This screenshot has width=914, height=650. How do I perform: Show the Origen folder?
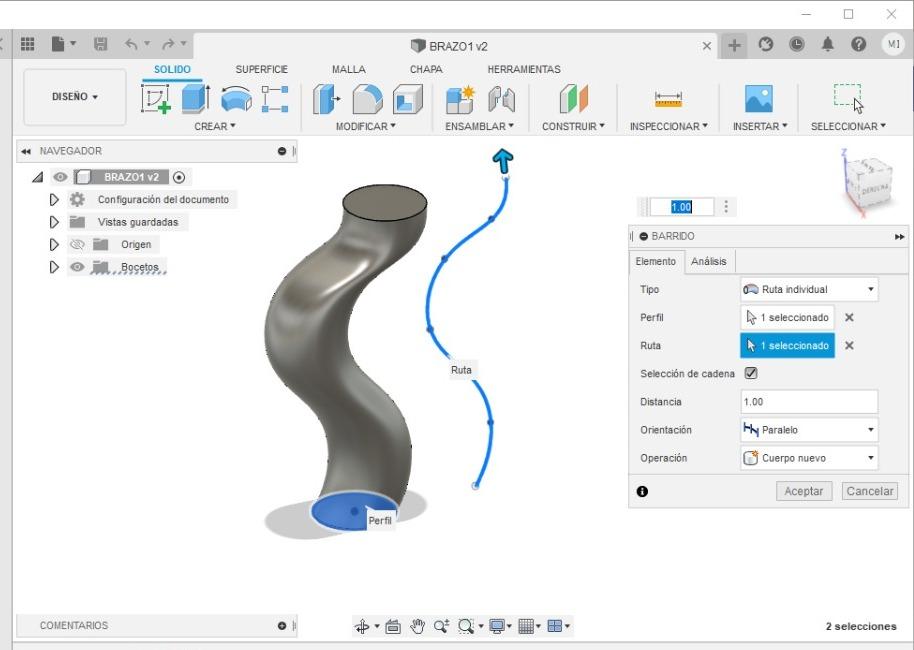tap(77, 244)
